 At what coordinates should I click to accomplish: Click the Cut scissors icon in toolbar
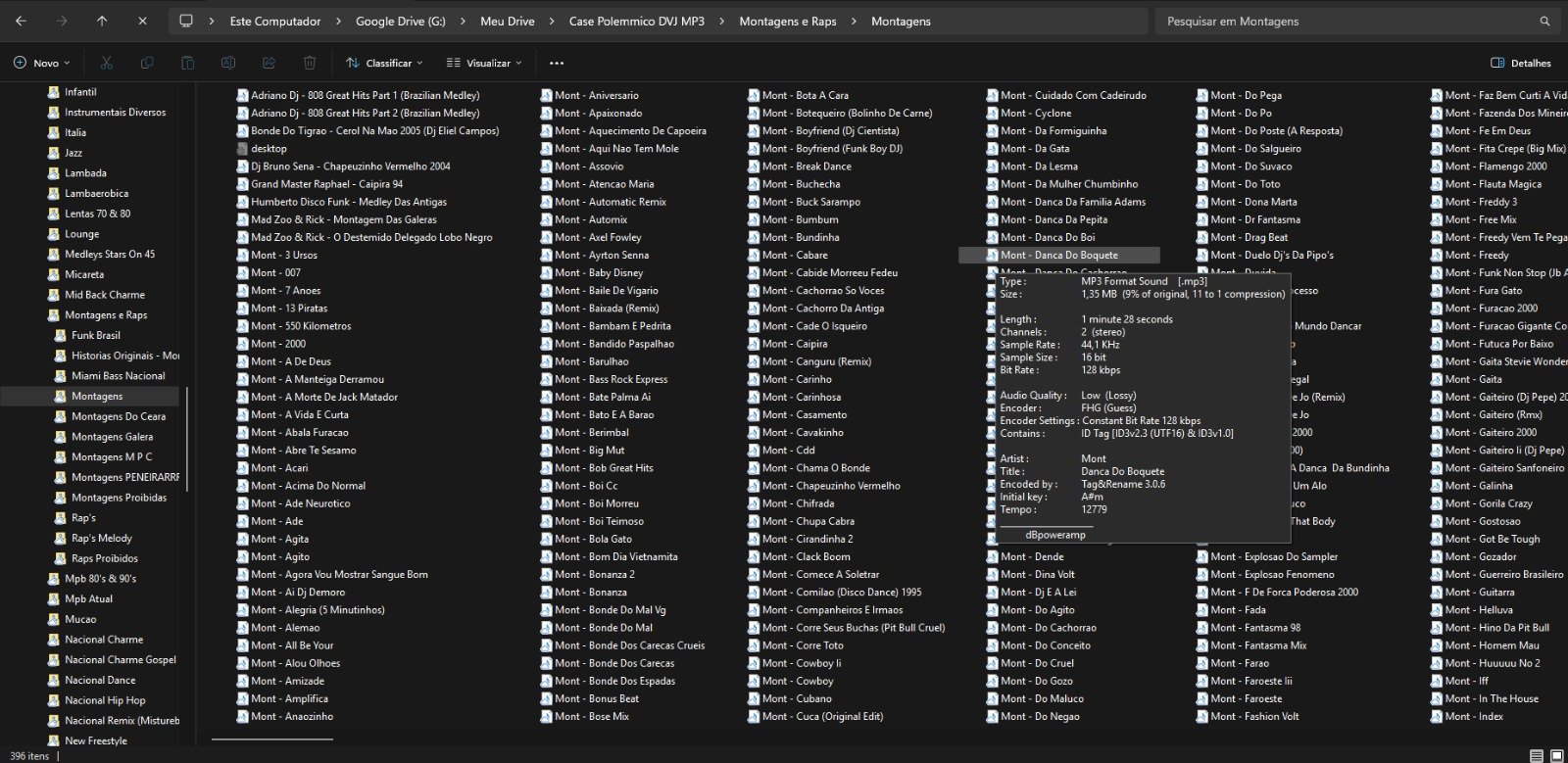tap(107, 63)
